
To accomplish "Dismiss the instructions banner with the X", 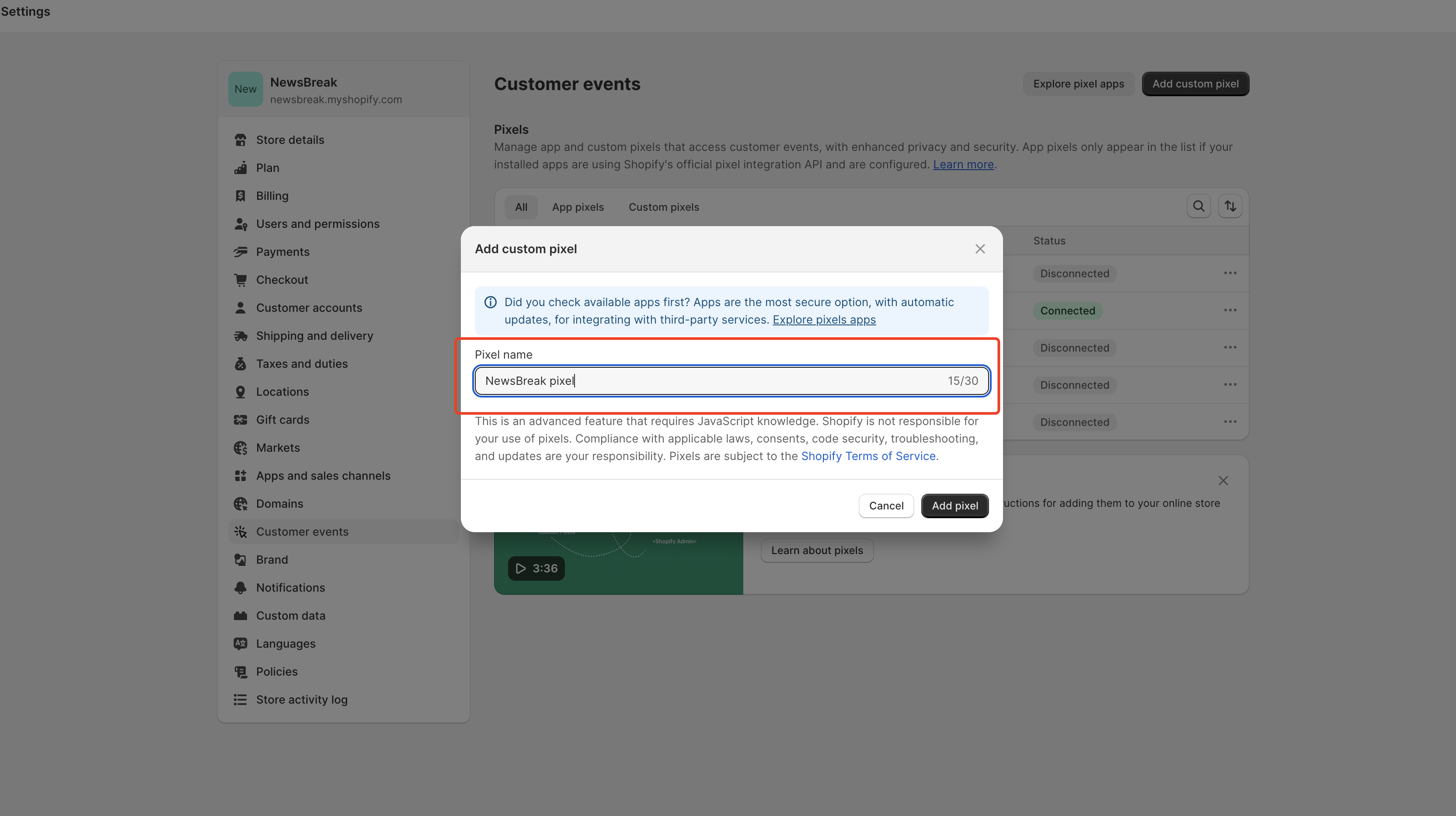I will [x=1223, y=480].
